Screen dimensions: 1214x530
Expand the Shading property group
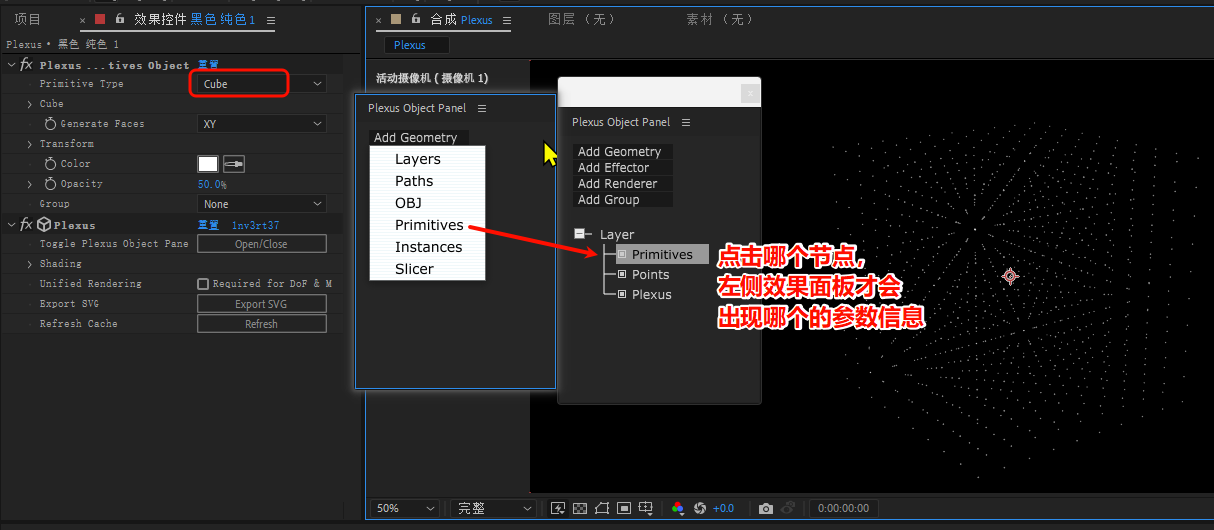(30, 264)
